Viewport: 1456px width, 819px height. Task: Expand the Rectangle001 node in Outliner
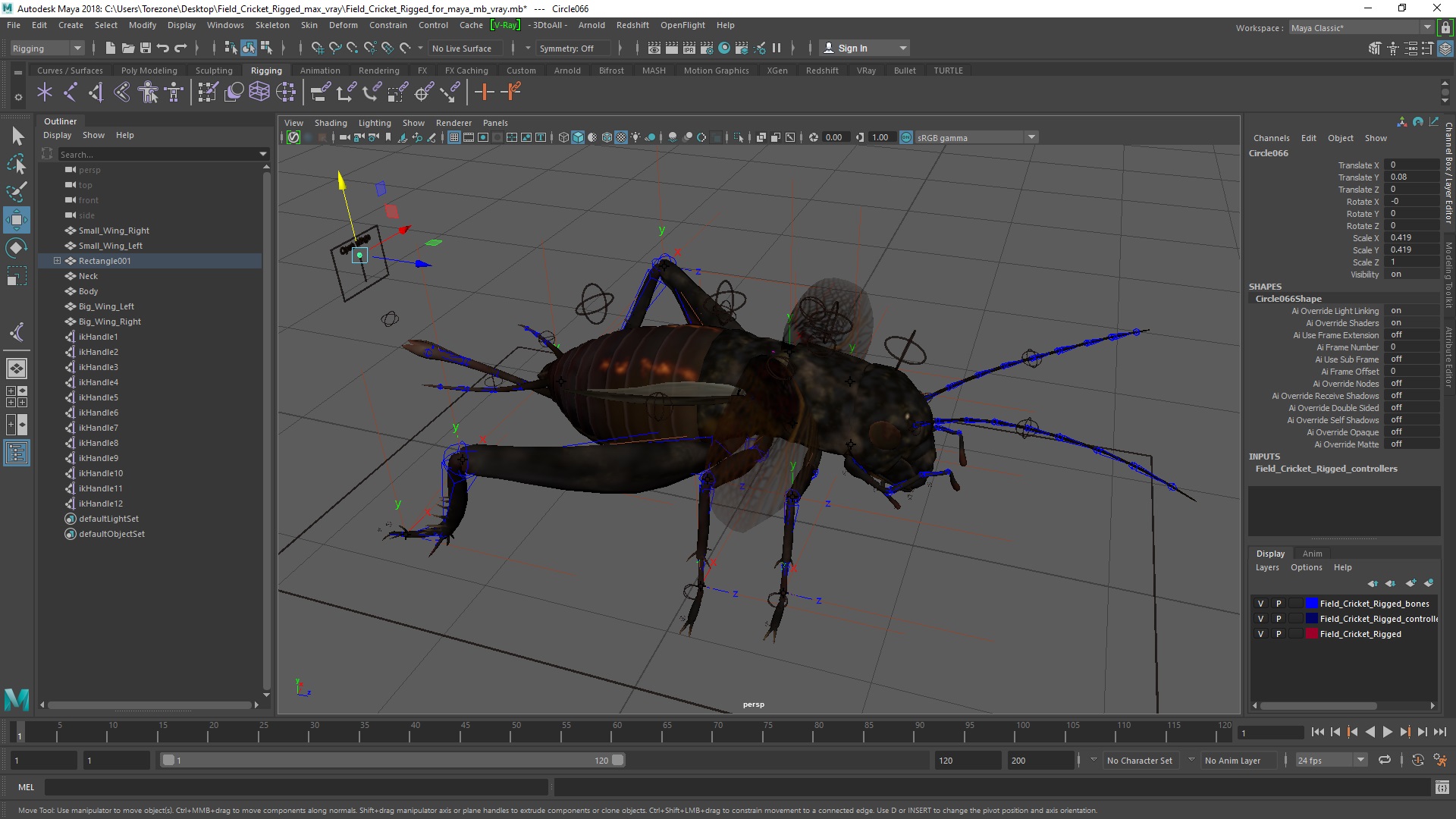[x=57, y=261]
